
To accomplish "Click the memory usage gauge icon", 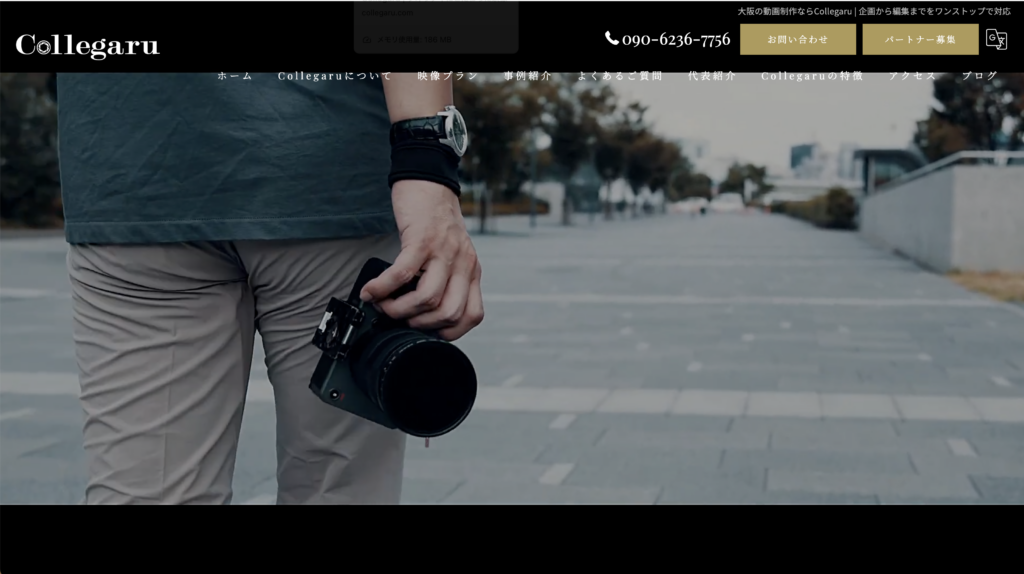I will coord(366,40).
